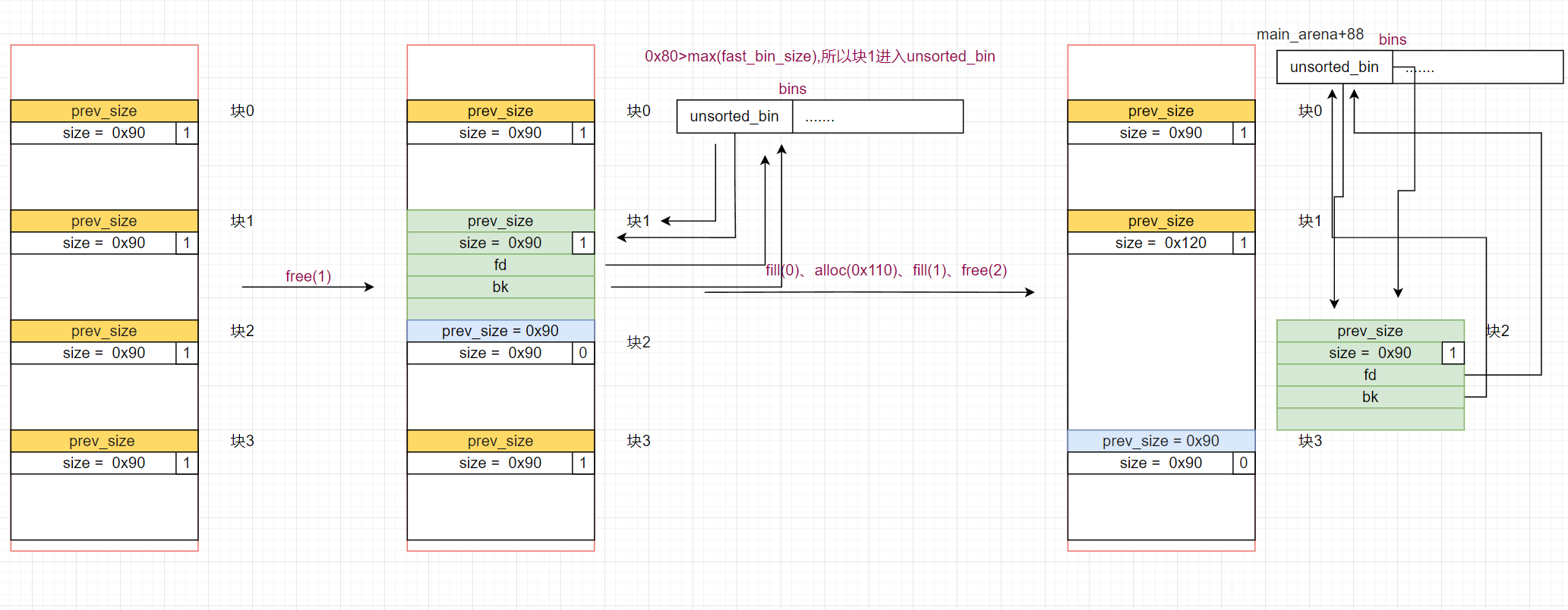Select the fd cell in the right green chunk
Image resolution: width=1568 pixels, height=610 pixels.
[1369, 375]
